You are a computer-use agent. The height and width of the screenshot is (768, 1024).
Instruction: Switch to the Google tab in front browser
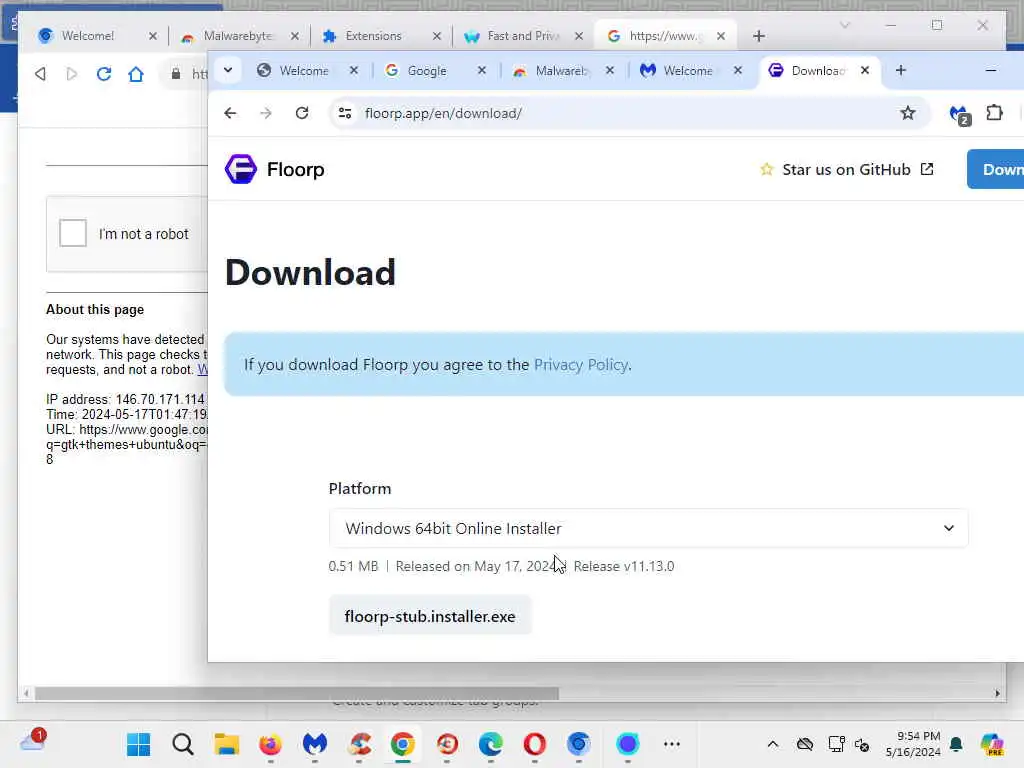click(426, 71)
